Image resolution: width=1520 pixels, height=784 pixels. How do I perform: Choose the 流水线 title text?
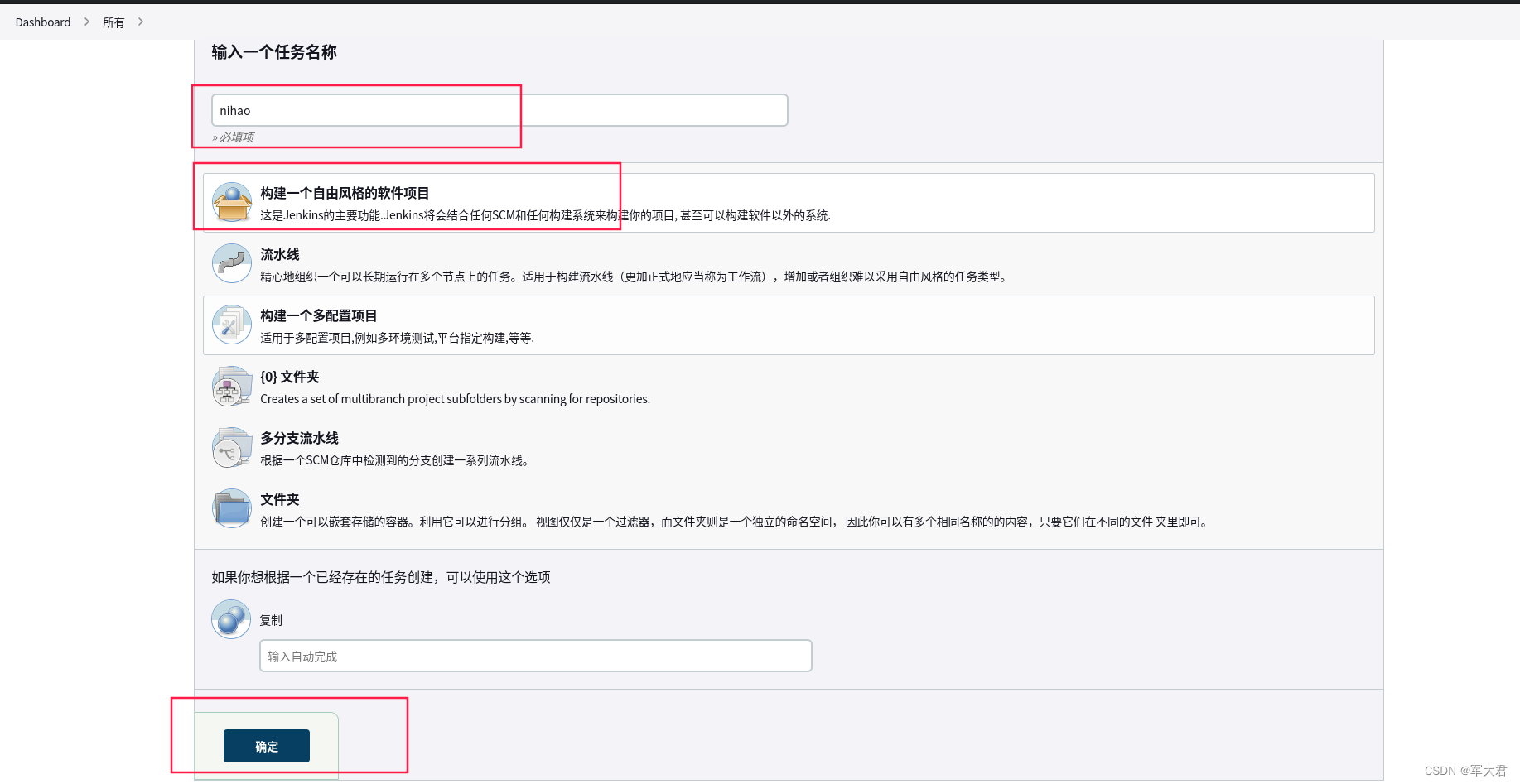click(280, 254)
